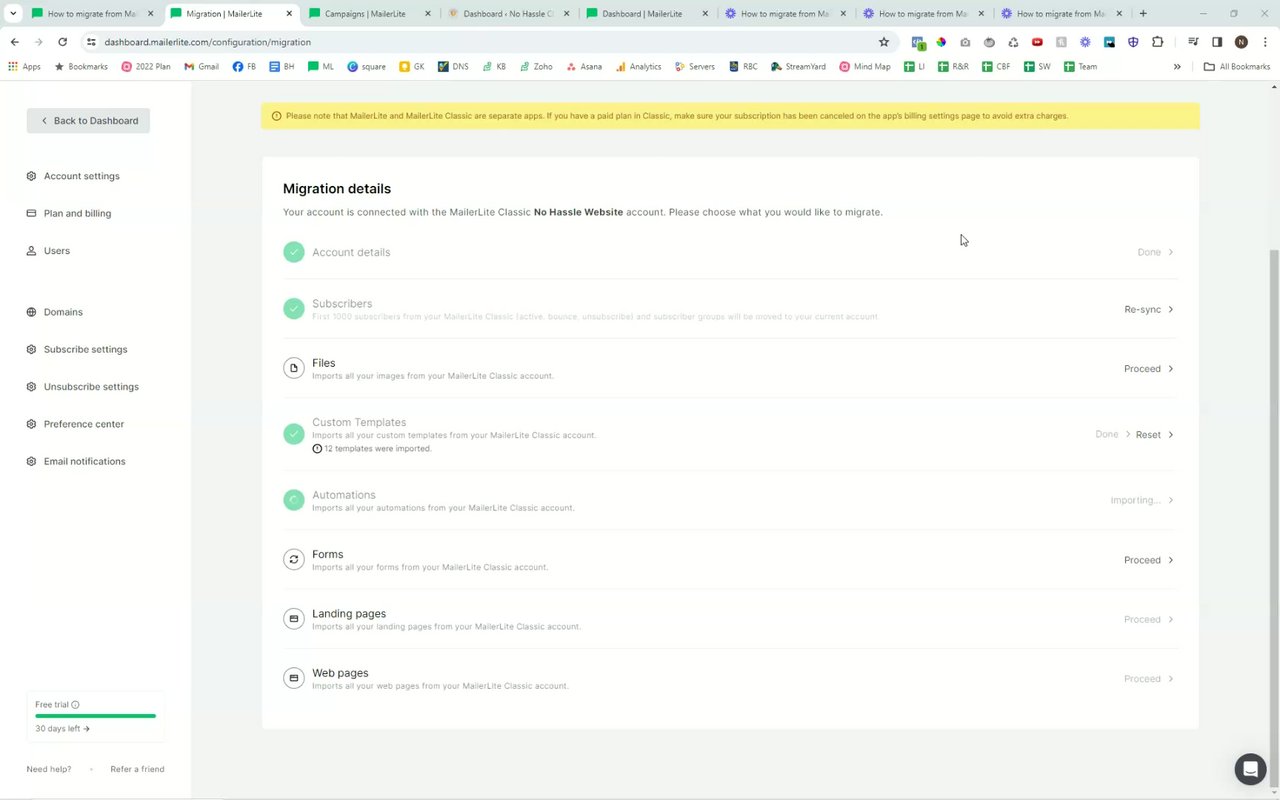
Task: Select the Users person icon
Action: [x=32, y=251]
